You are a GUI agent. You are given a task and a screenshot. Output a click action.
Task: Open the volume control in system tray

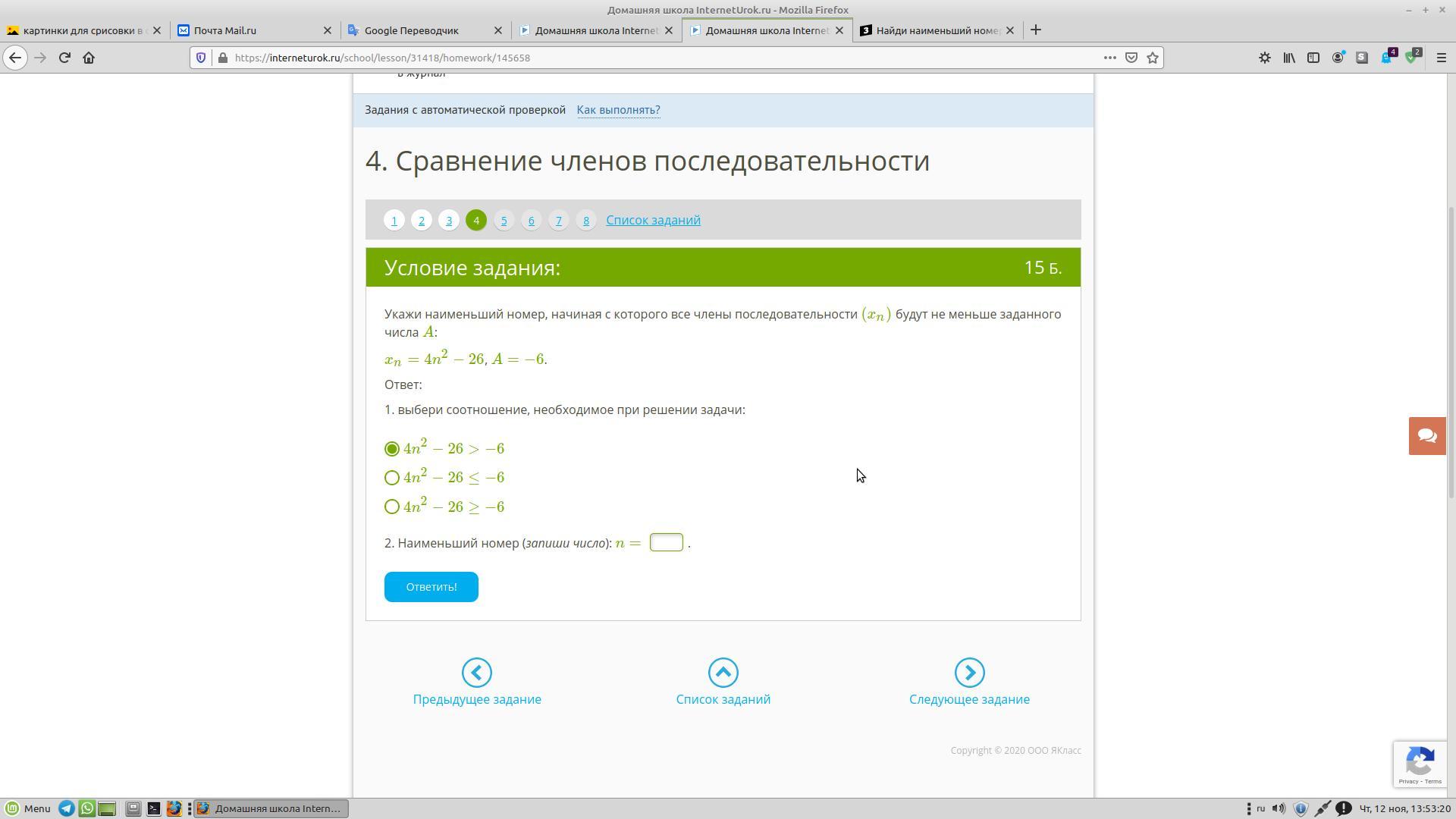(x=1279, y=808)
